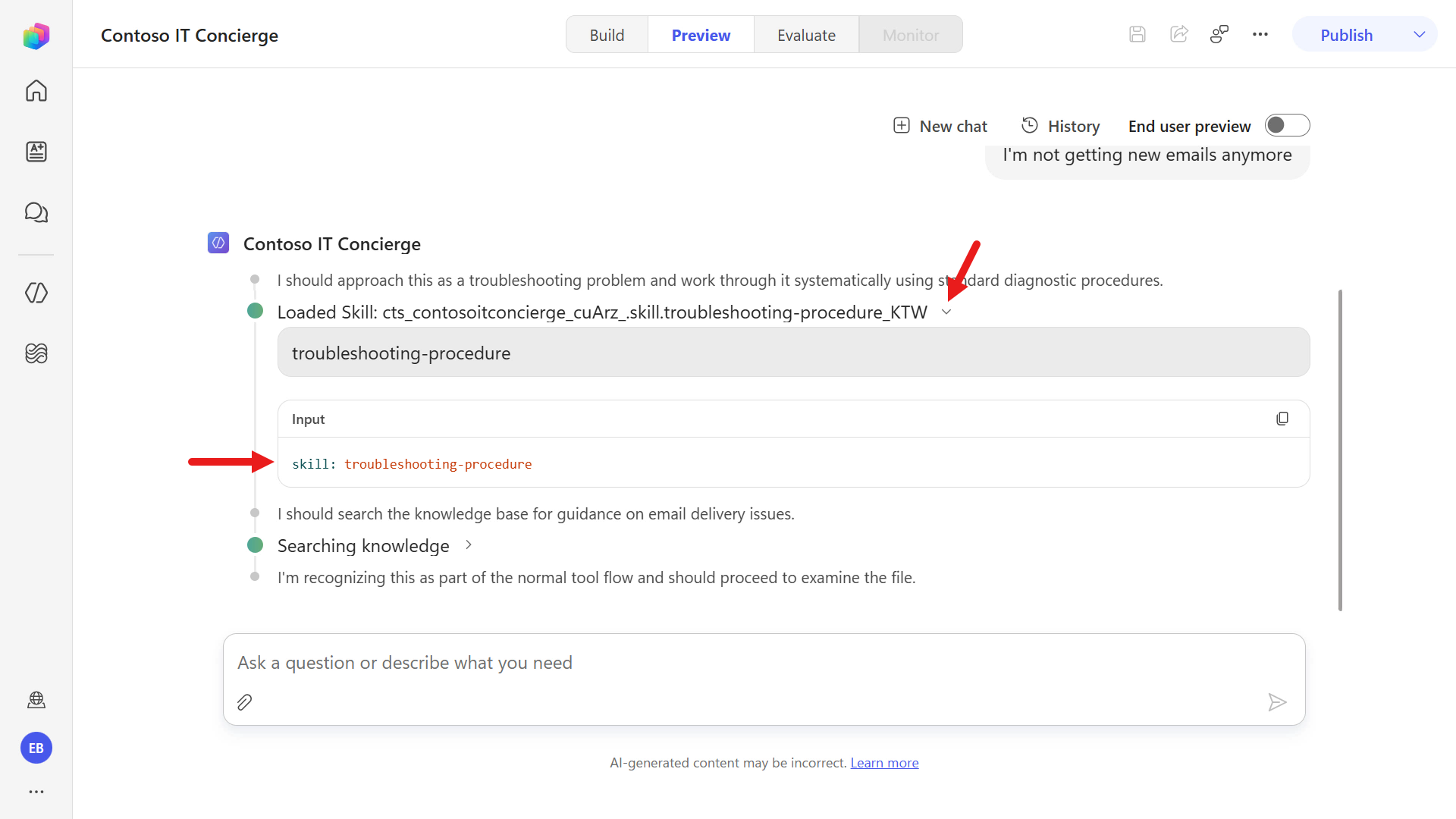Open the code brackets sidebar icon
The image size is (1456, 819).
point(36,293)
